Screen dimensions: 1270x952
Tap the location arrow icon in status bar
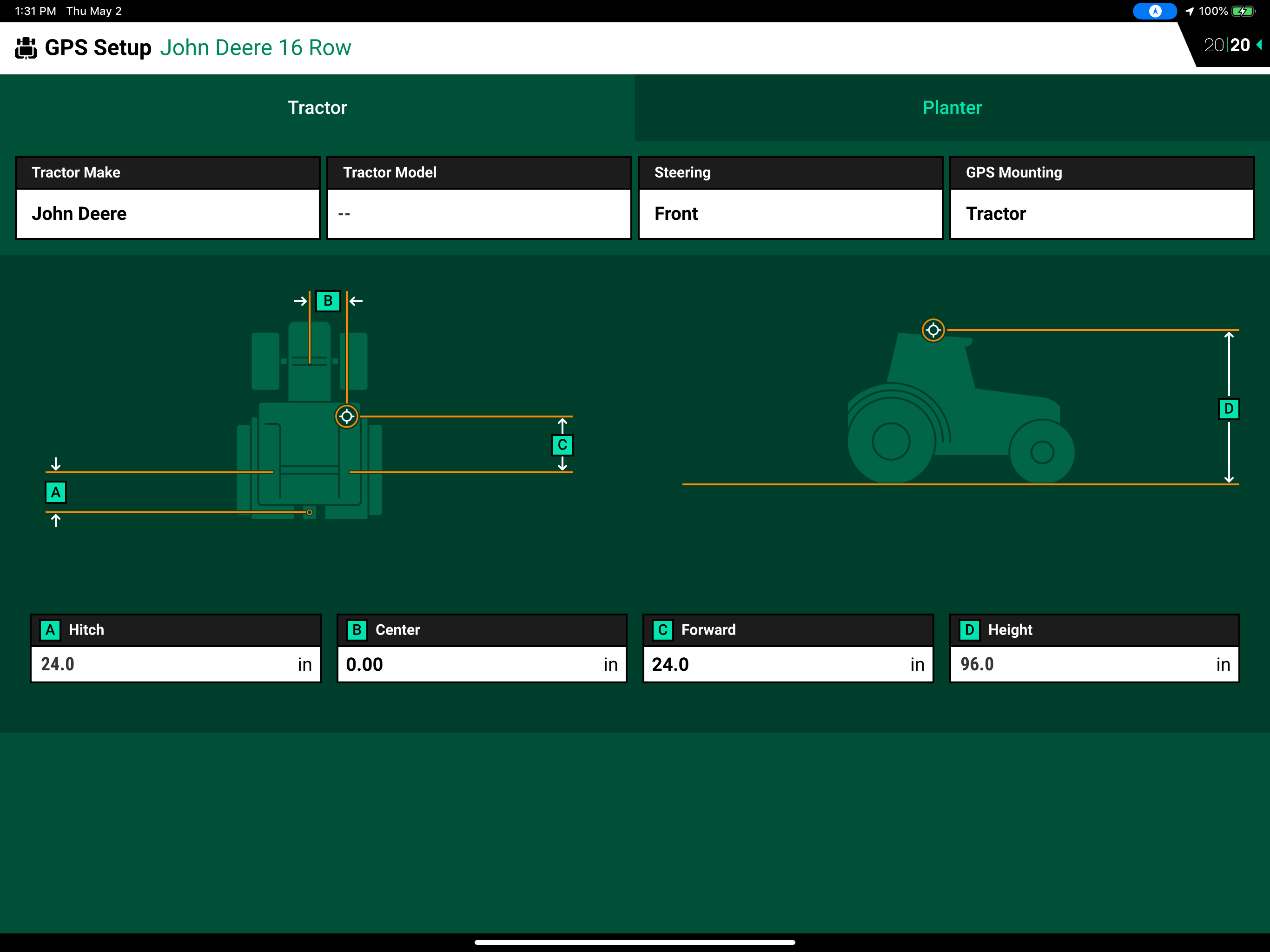1189,11
